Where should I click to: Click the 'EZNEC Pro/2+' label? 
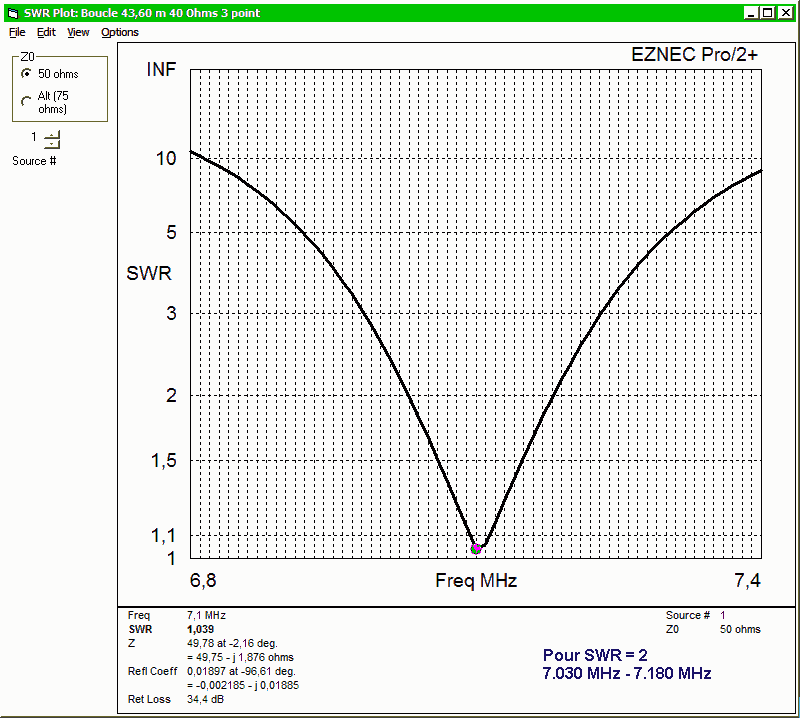pyautogui.click(x=694, y=55)
